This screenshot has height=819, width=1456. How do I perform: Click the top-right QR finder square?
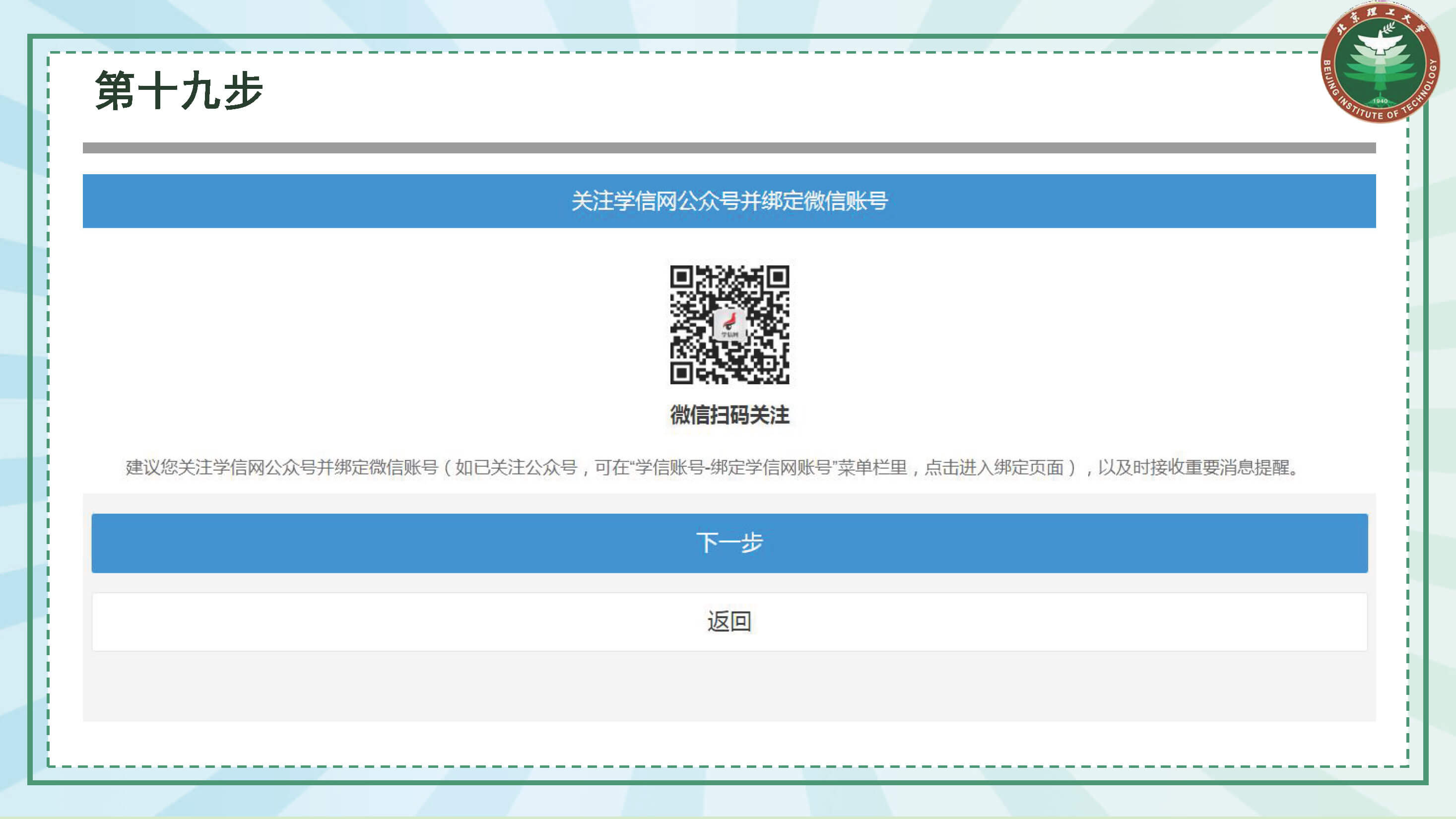click(x=778, y=277)
